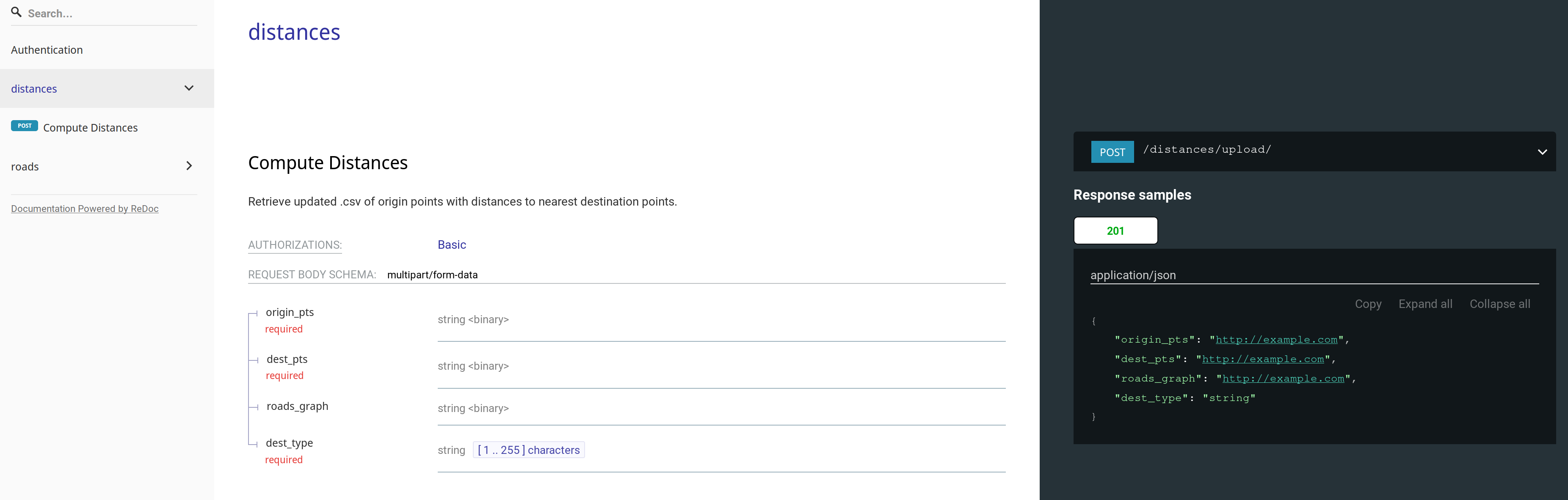Collapse the distances sidebar section
The width and height of the screenshot is (1568, 500).
(189, 88)
